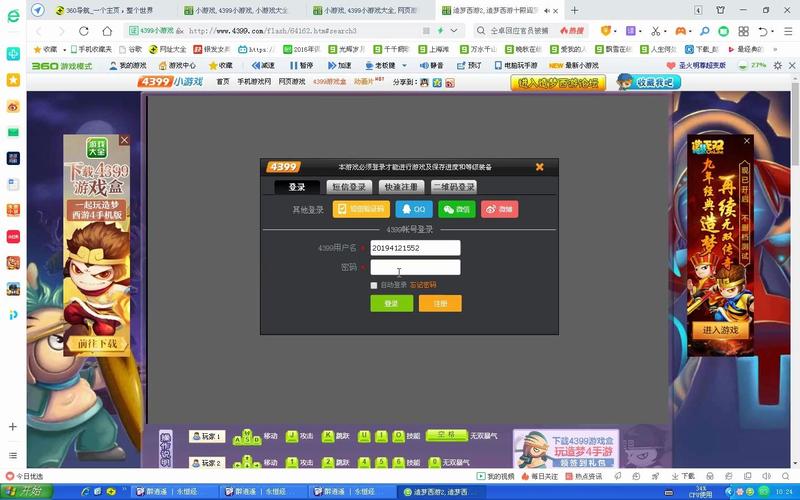Image resolution: width=800 pixels, height=500 pixels.
Task: Click the 我的游戏 toolbar item
Action: point(128,65)
